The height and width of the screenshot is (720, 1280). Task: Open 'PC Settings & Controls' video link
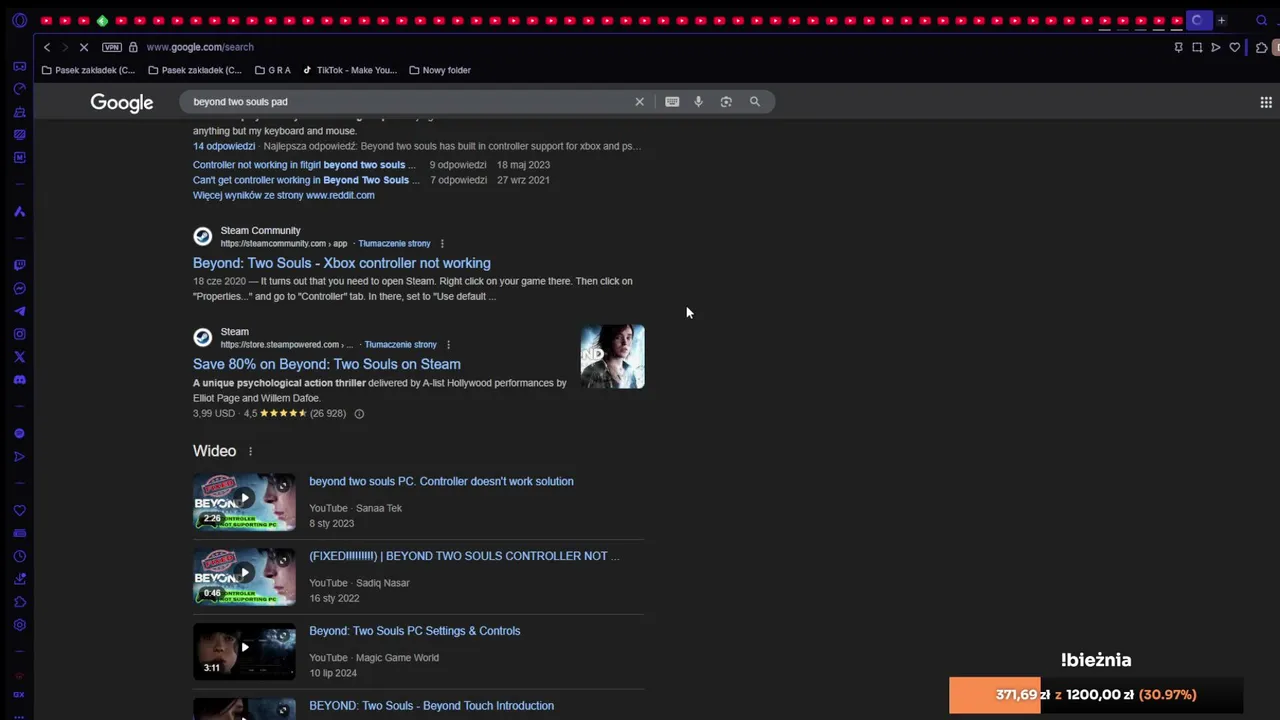[415, 631]
